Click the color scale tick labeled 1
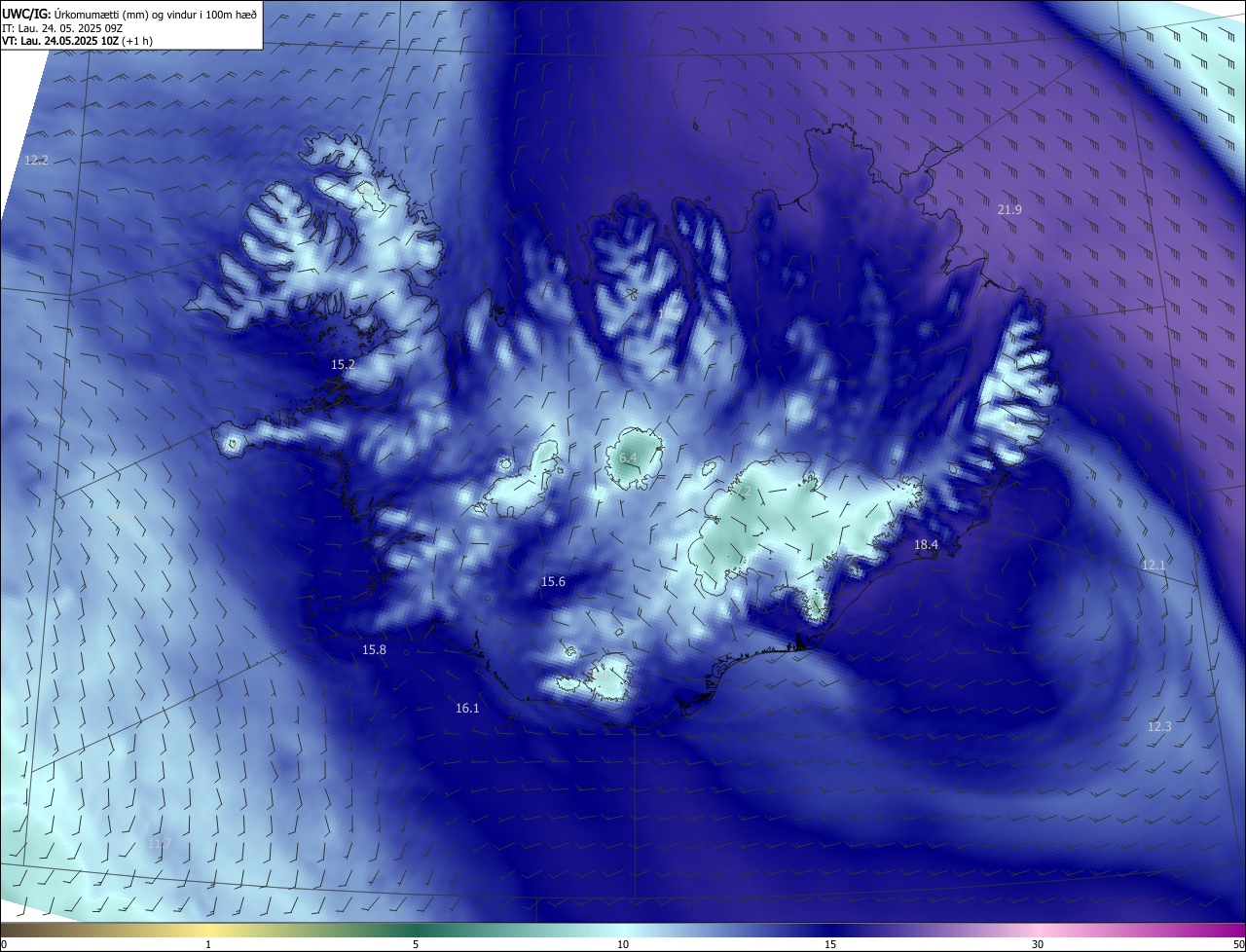Image resolution: width=1246 pixels, height=952 pixels. click(208, 944)
